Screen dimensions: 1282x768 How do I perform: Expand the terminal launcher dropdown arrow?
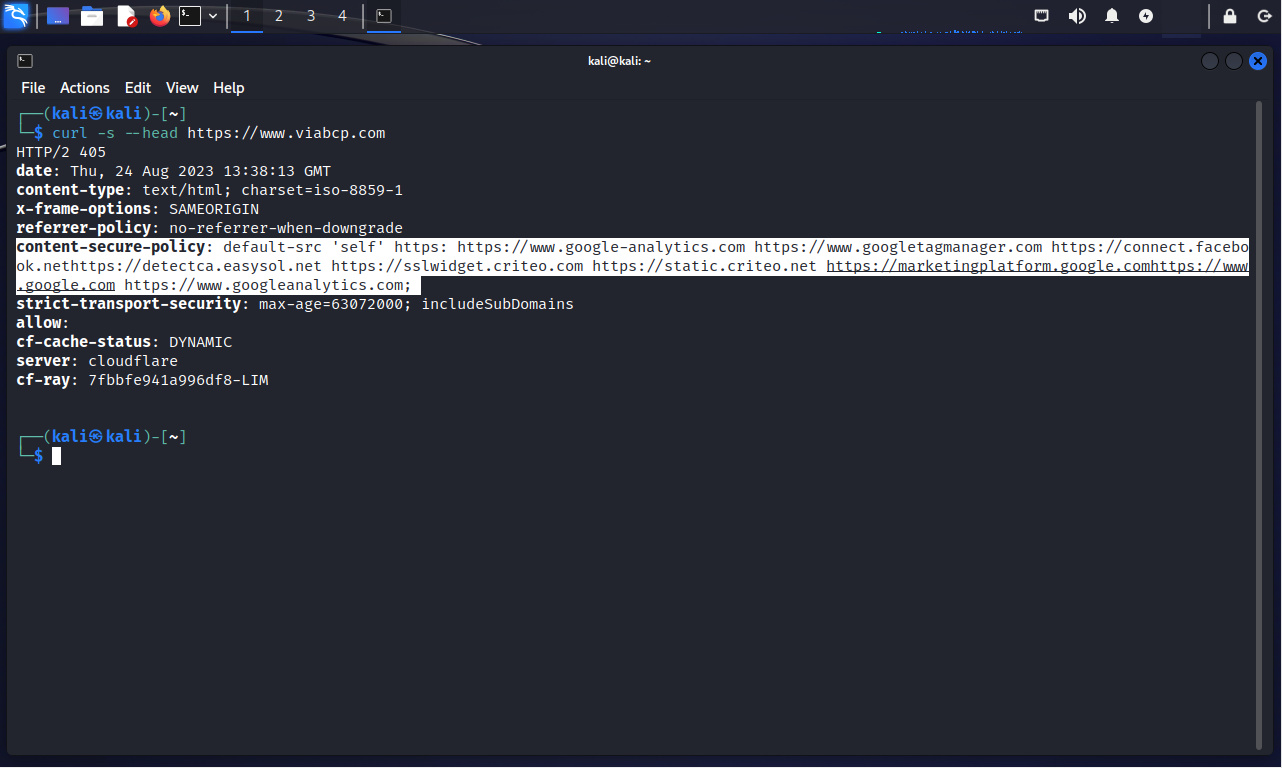pos(213,16)
